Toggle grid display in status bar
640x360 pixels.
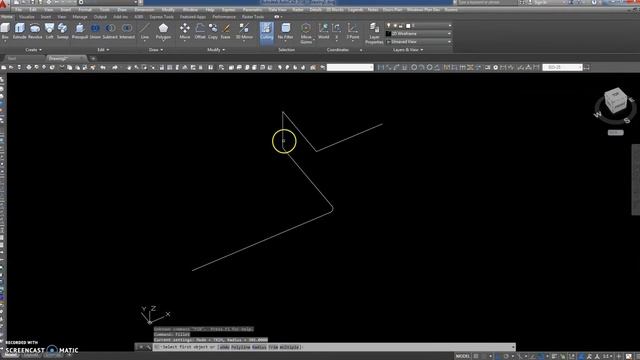[x=476, y=356]
